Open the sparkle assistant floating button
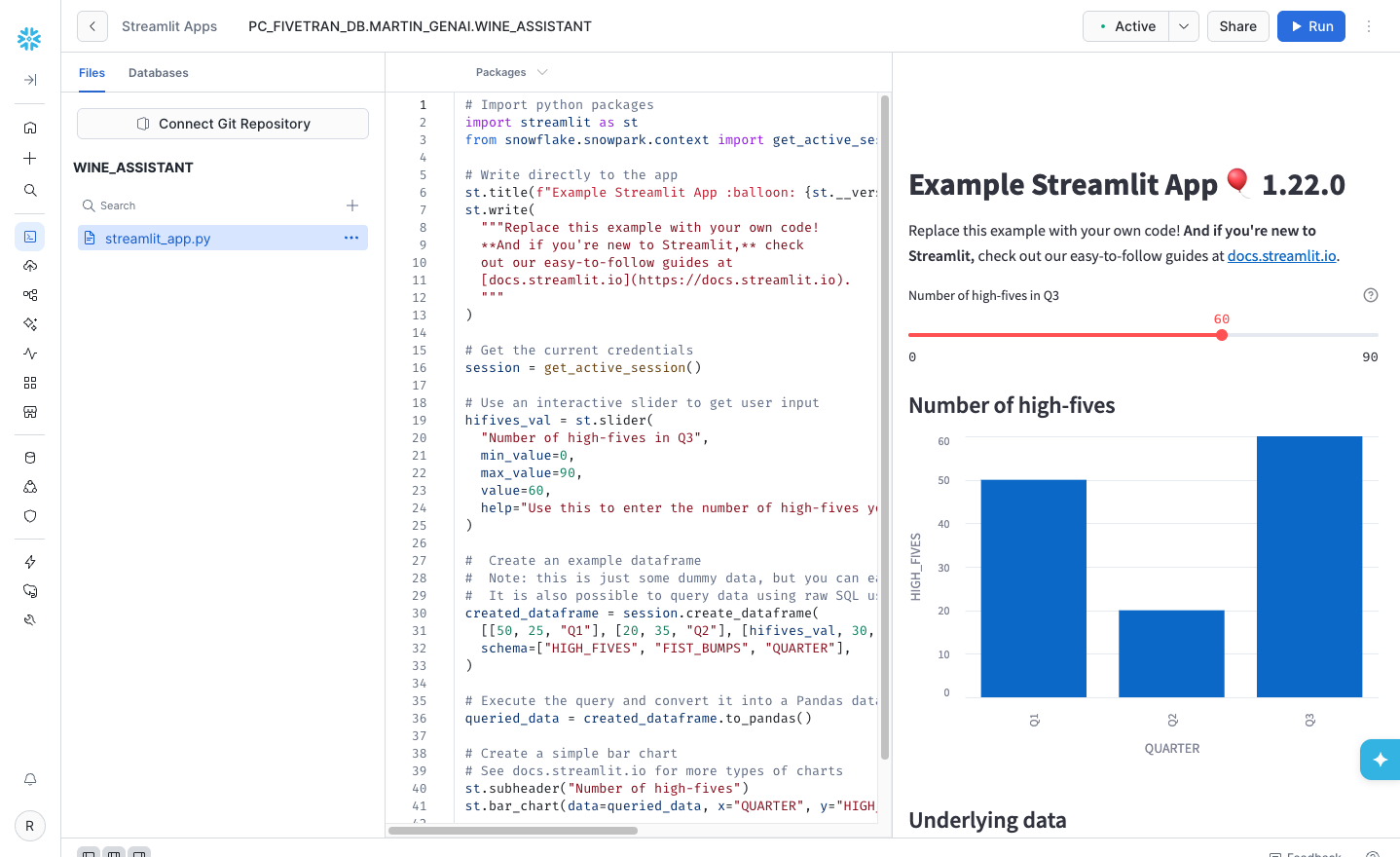 [1380, 760]
